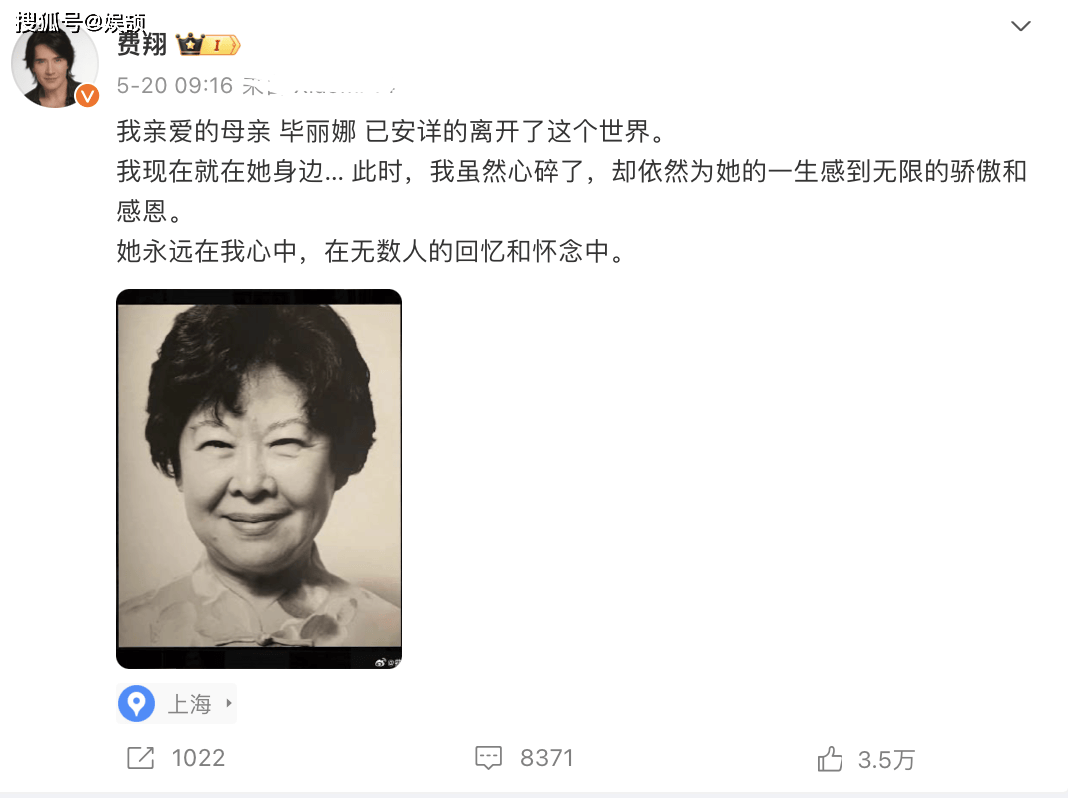Click the post timestamp 5-20 09:16
Screen dimensions: 1068x798
(175, 85)
